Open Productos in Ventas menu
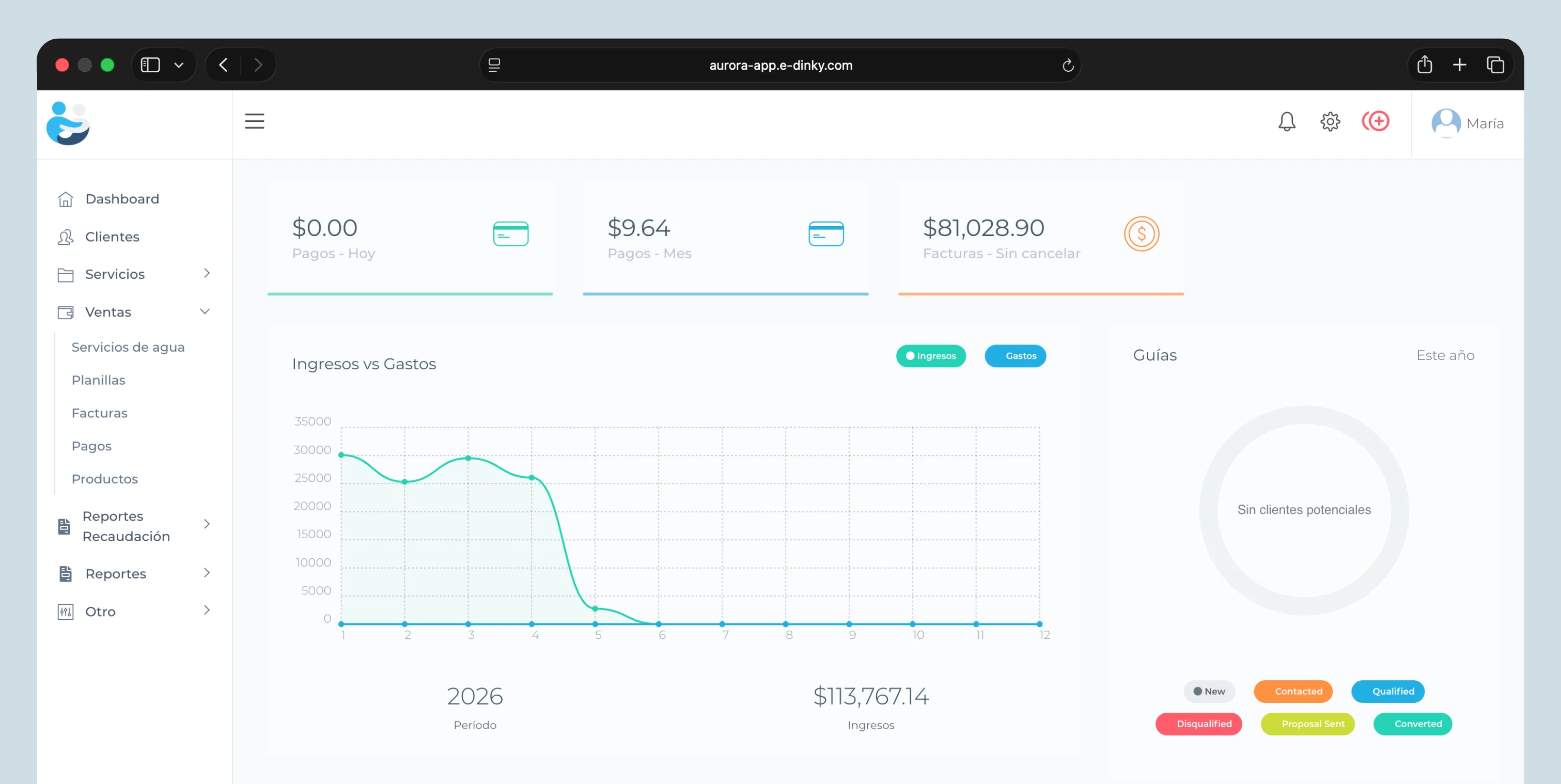The width and height of the screenshot is (1561, 784). (105, 479)
